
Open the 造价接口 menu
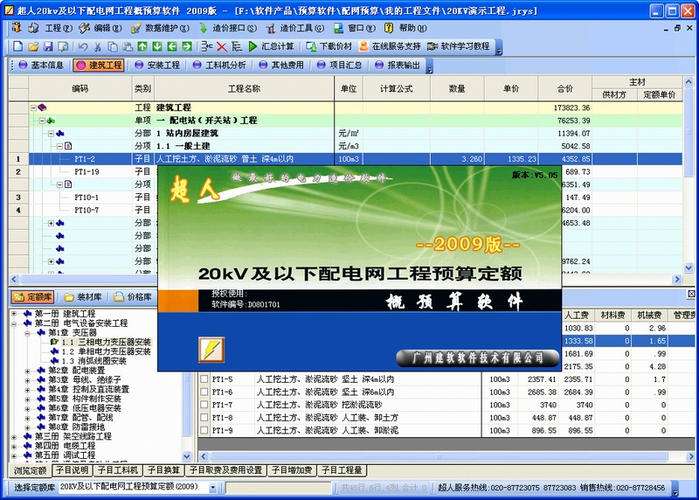[234, 28]
